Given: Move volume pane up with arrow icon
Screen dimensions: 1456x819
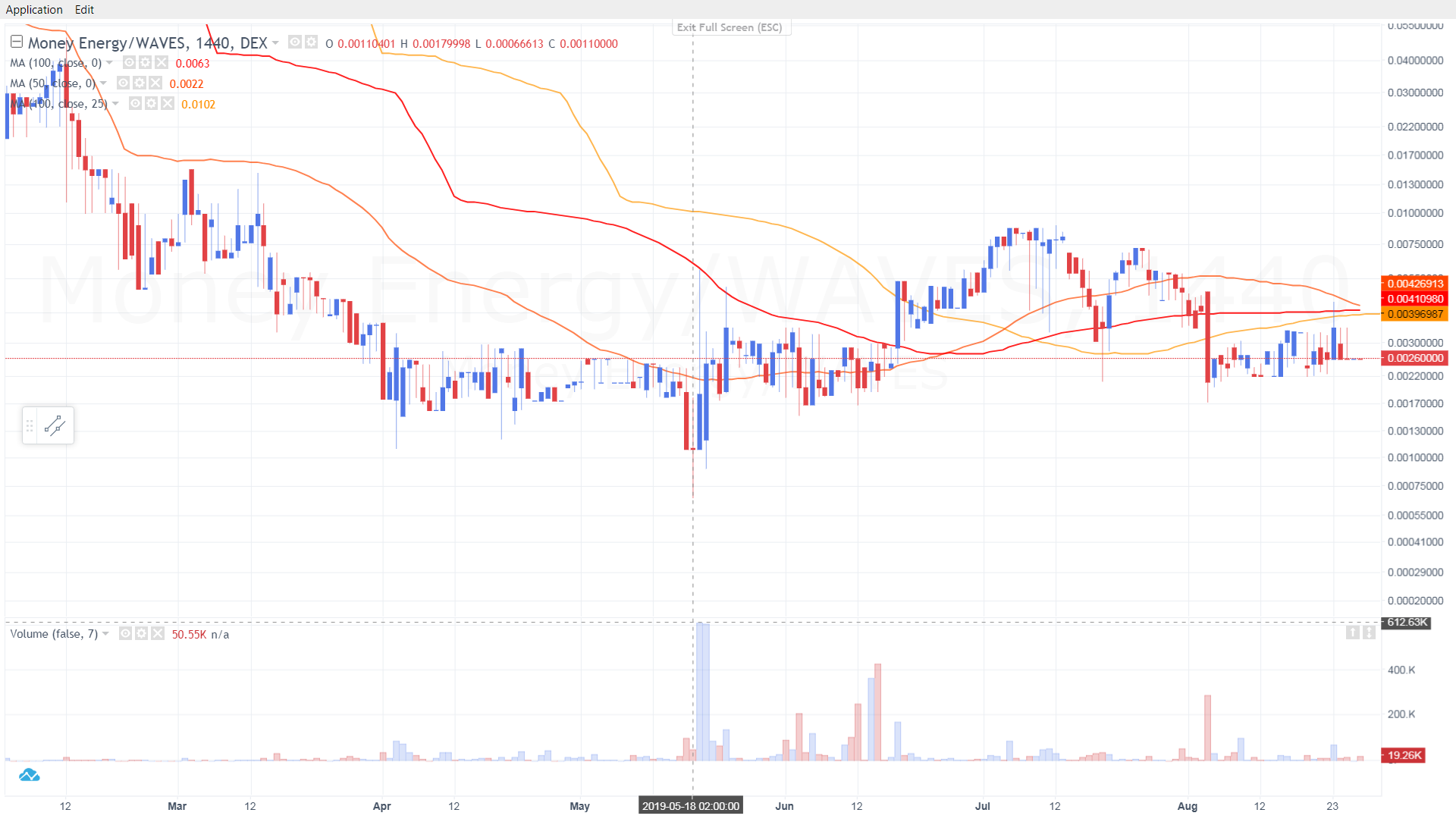Looking at the screenshot, I should tap(1353, 632).
